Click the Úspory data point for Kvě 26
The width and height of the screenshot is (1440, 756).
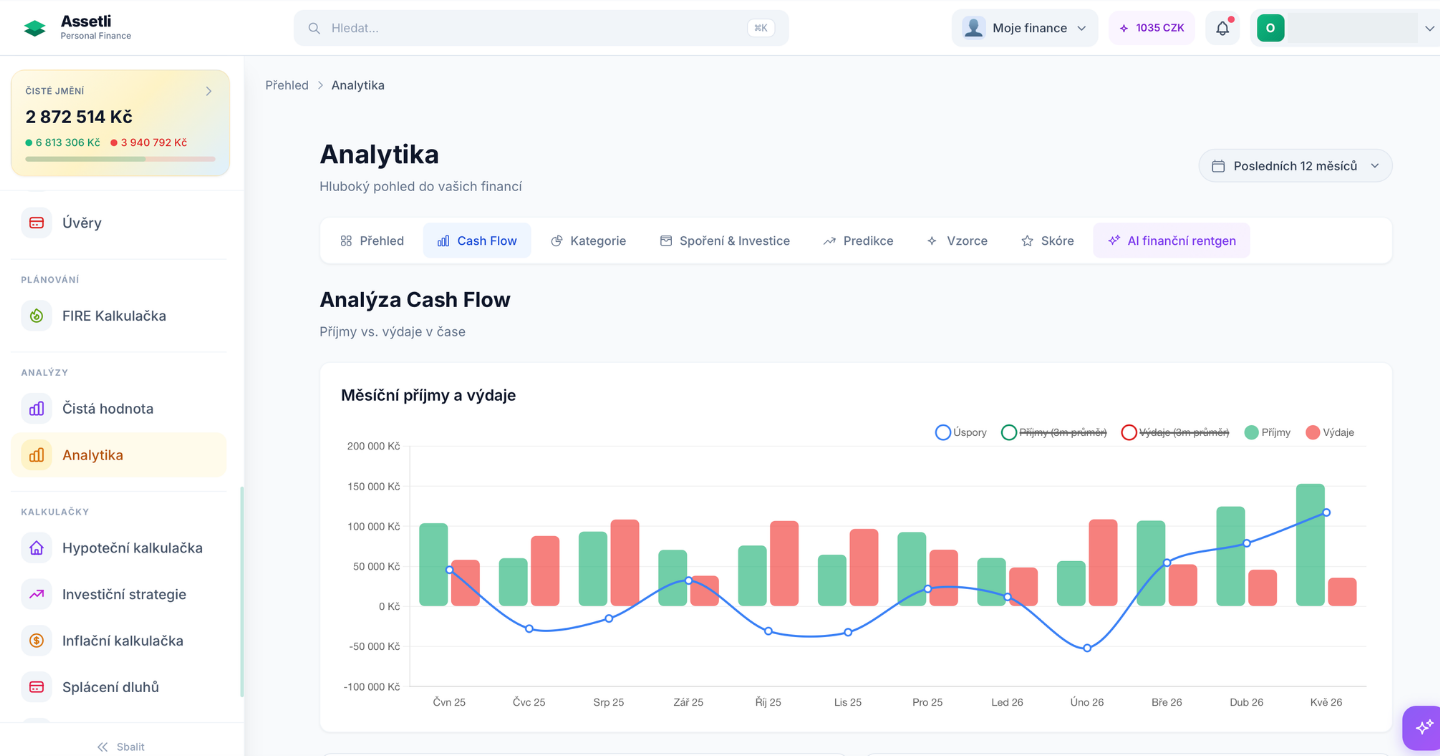(1326, 512)
